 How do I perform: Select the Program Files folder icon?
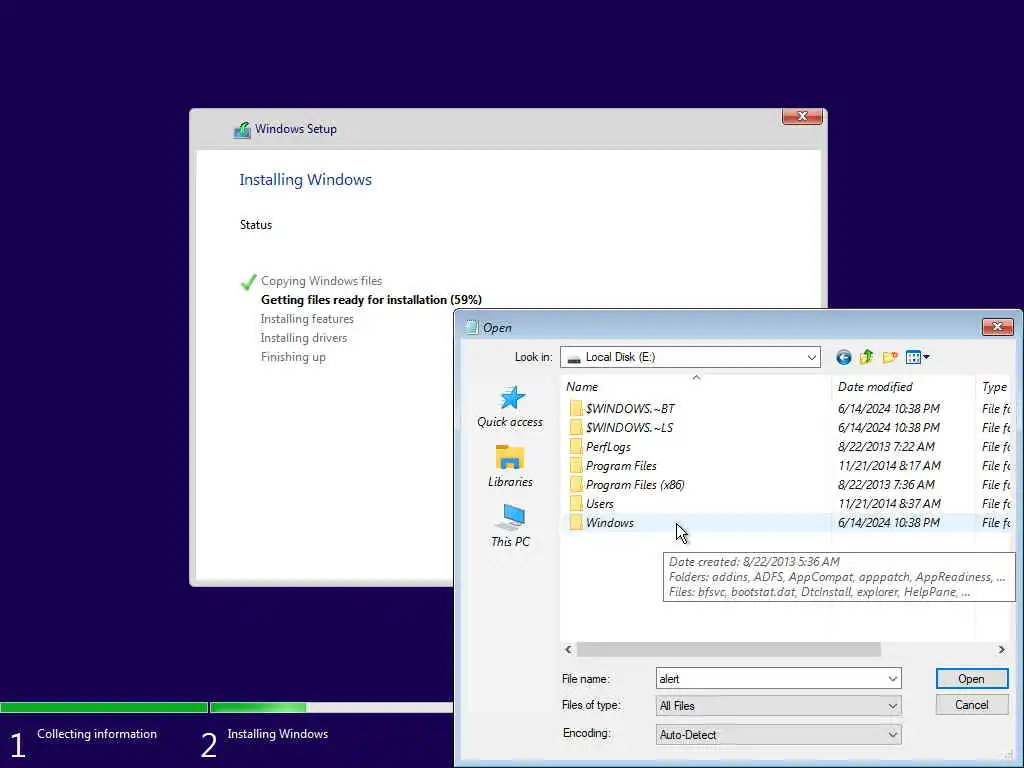point(575,466)
